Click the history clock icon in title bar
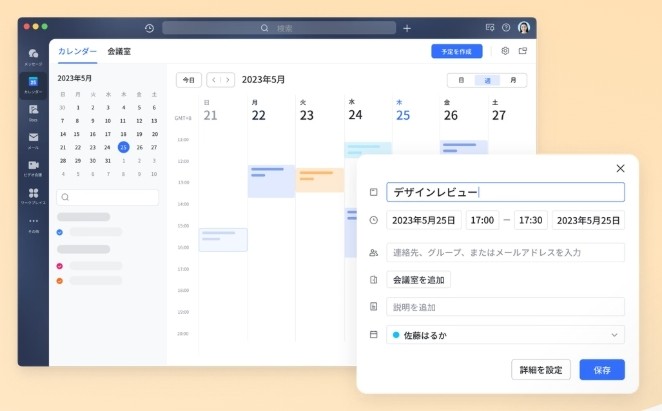Image resolution: width=662 pixels, height=411 pixels. [149, 28]
